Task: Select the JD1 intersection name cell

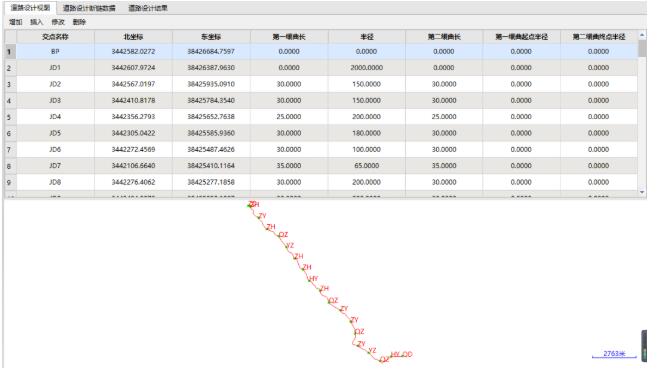Action: point(55,68)
